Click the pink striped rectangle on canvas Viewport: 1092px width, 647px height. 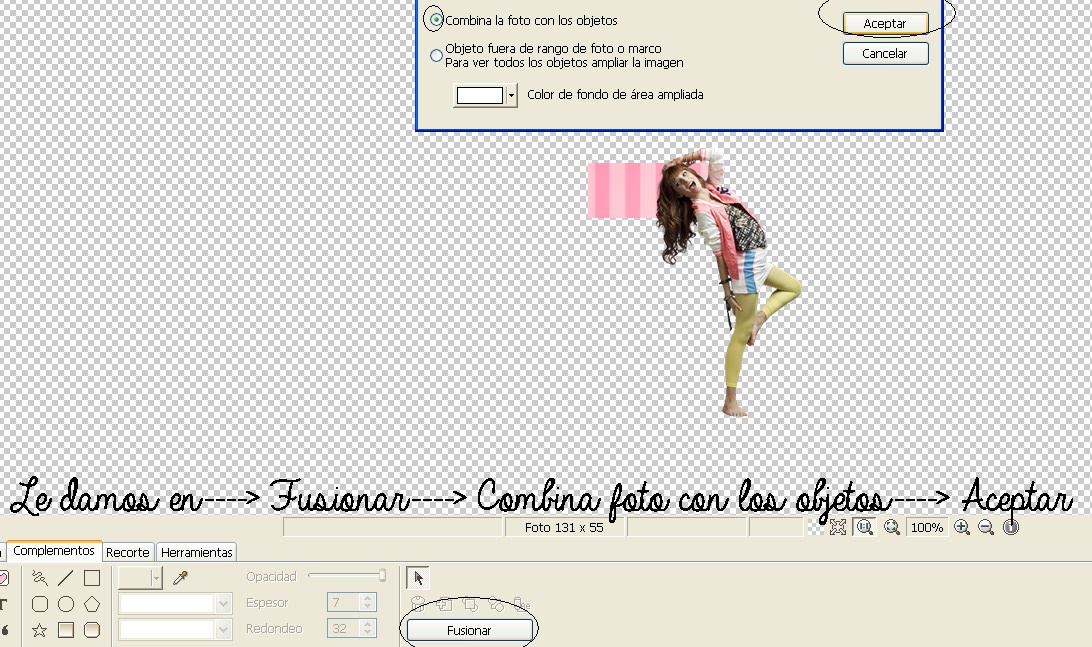pyautogui.click(x=623, y=190)
